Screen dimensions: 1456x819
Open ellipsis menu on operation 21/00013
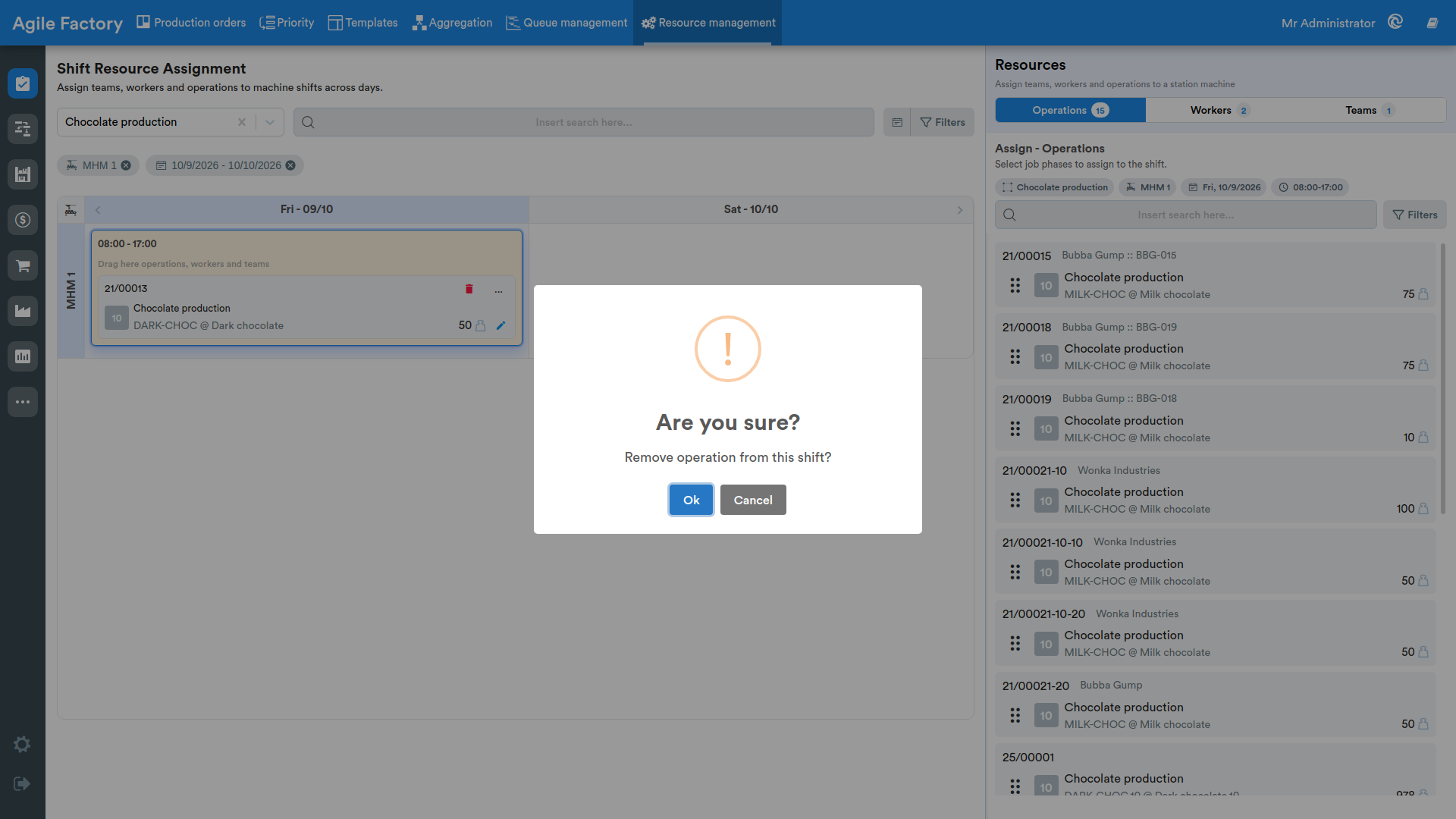point(498,290)
